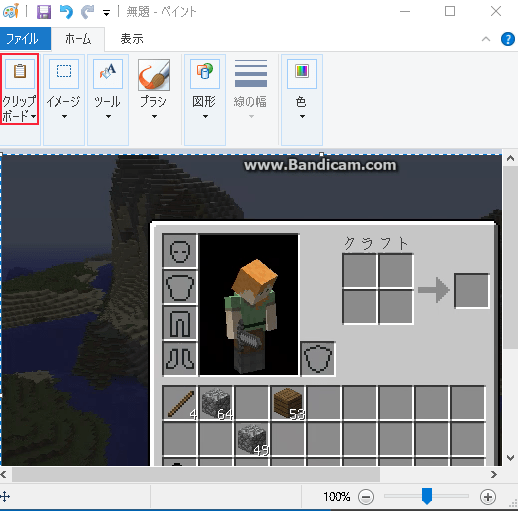Click the ツール icon
Image resolution: width=518 pixels, height=511 pixels.
(x=108, y=71)
